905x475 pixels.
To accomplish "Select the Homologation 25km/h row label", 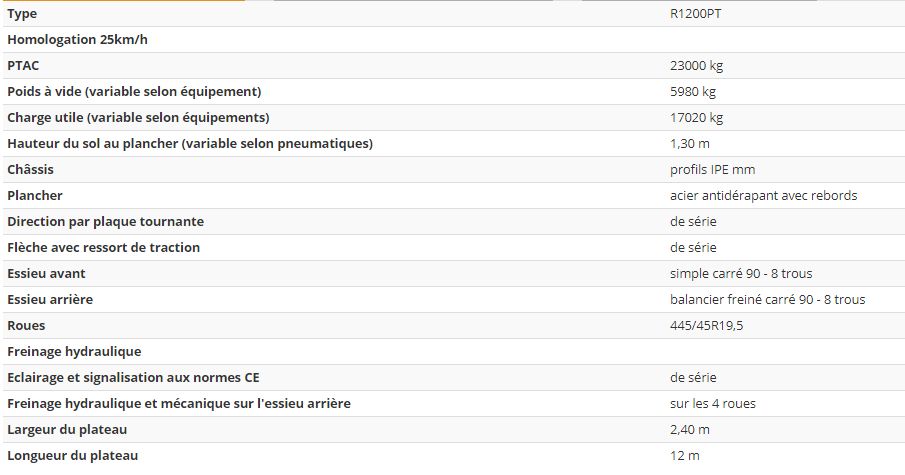I will tap(76, 40).
